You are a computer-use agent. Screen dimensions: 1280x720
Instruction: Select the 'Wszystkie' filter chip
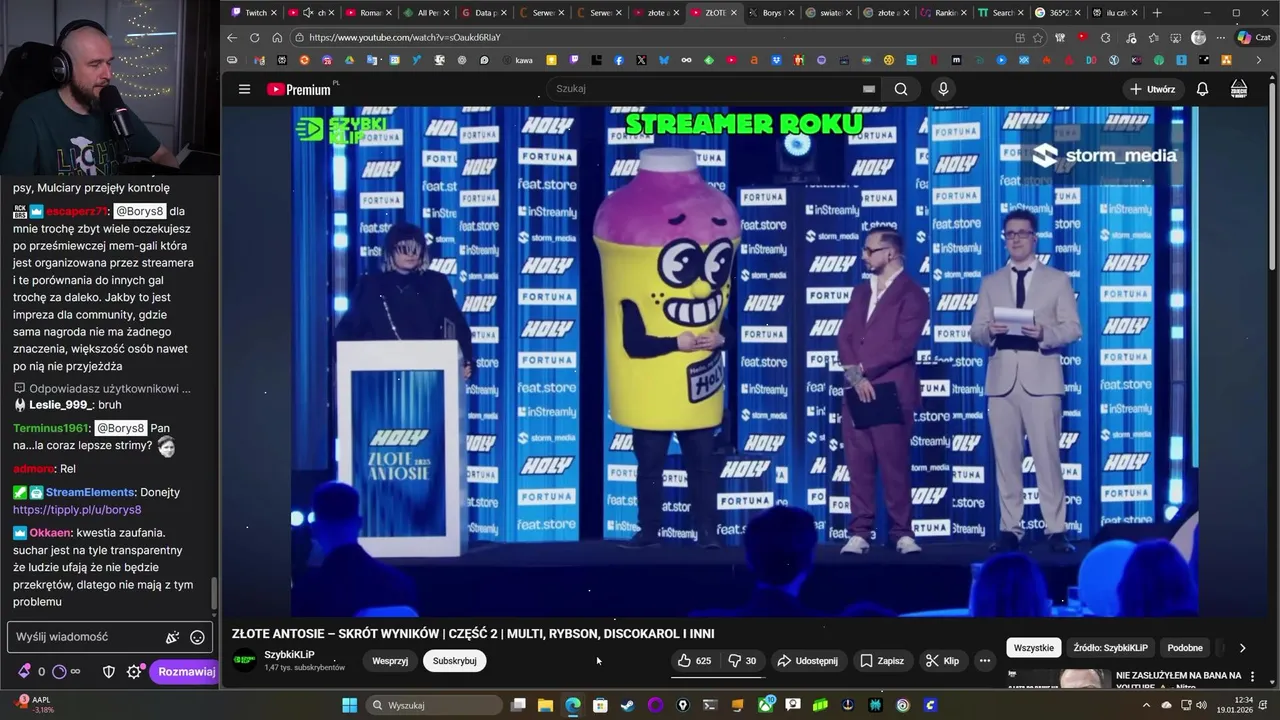pos(1034,647)
